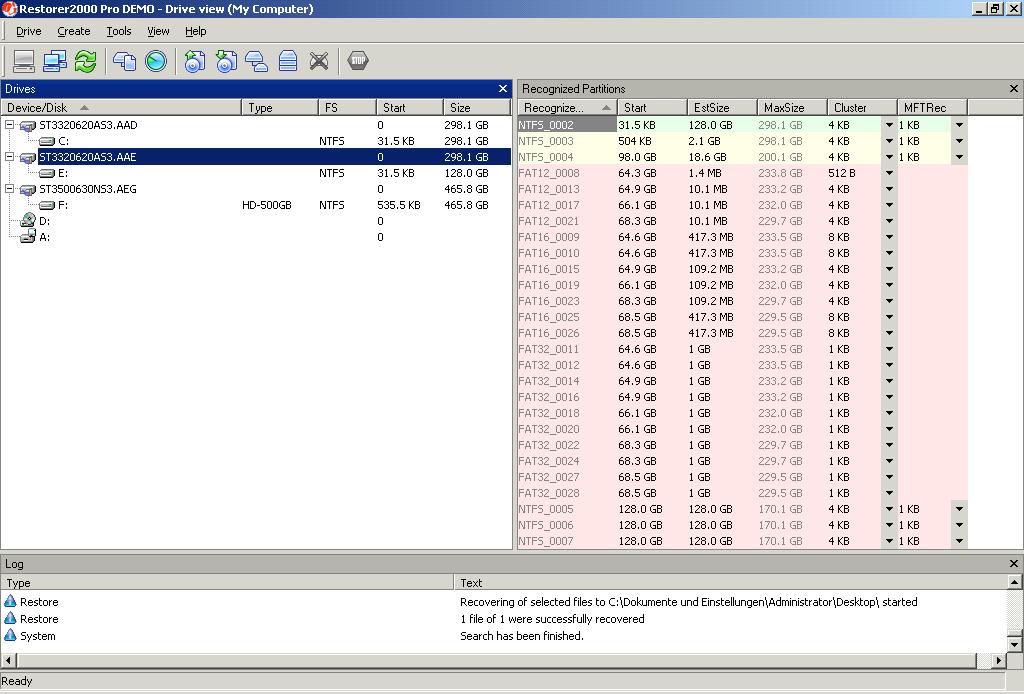Click the STOP toolbar icon
The image size is (1024, 694).
pos(358,61)
